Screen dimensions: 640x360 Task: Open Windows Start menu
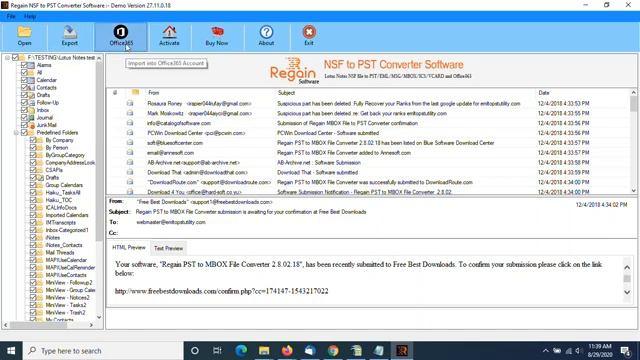(11, 351)
